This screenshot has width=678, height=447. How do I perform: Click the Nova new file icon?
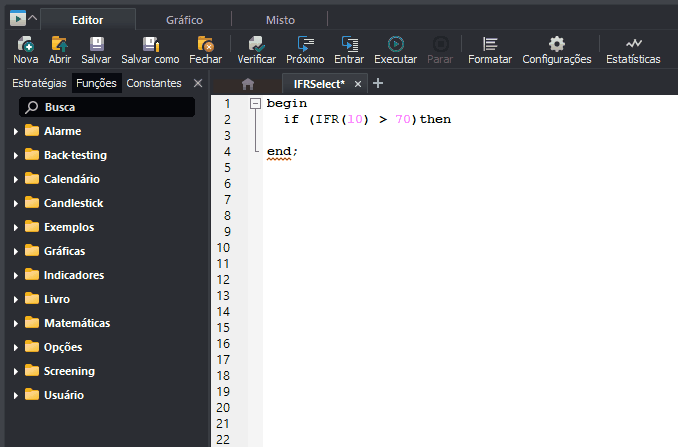coord(26,44)
